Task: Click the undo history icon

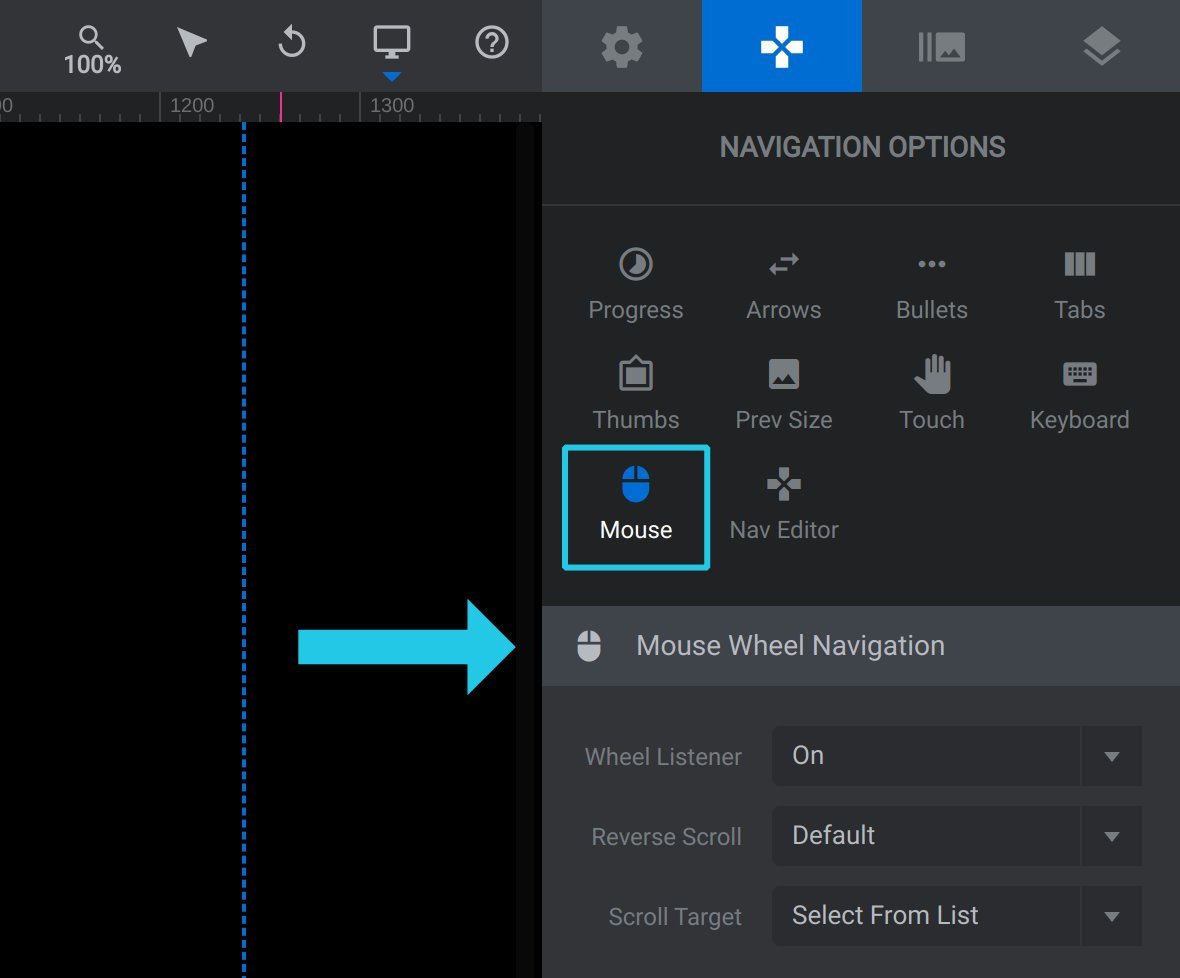Action: click(x=291, y=42)
